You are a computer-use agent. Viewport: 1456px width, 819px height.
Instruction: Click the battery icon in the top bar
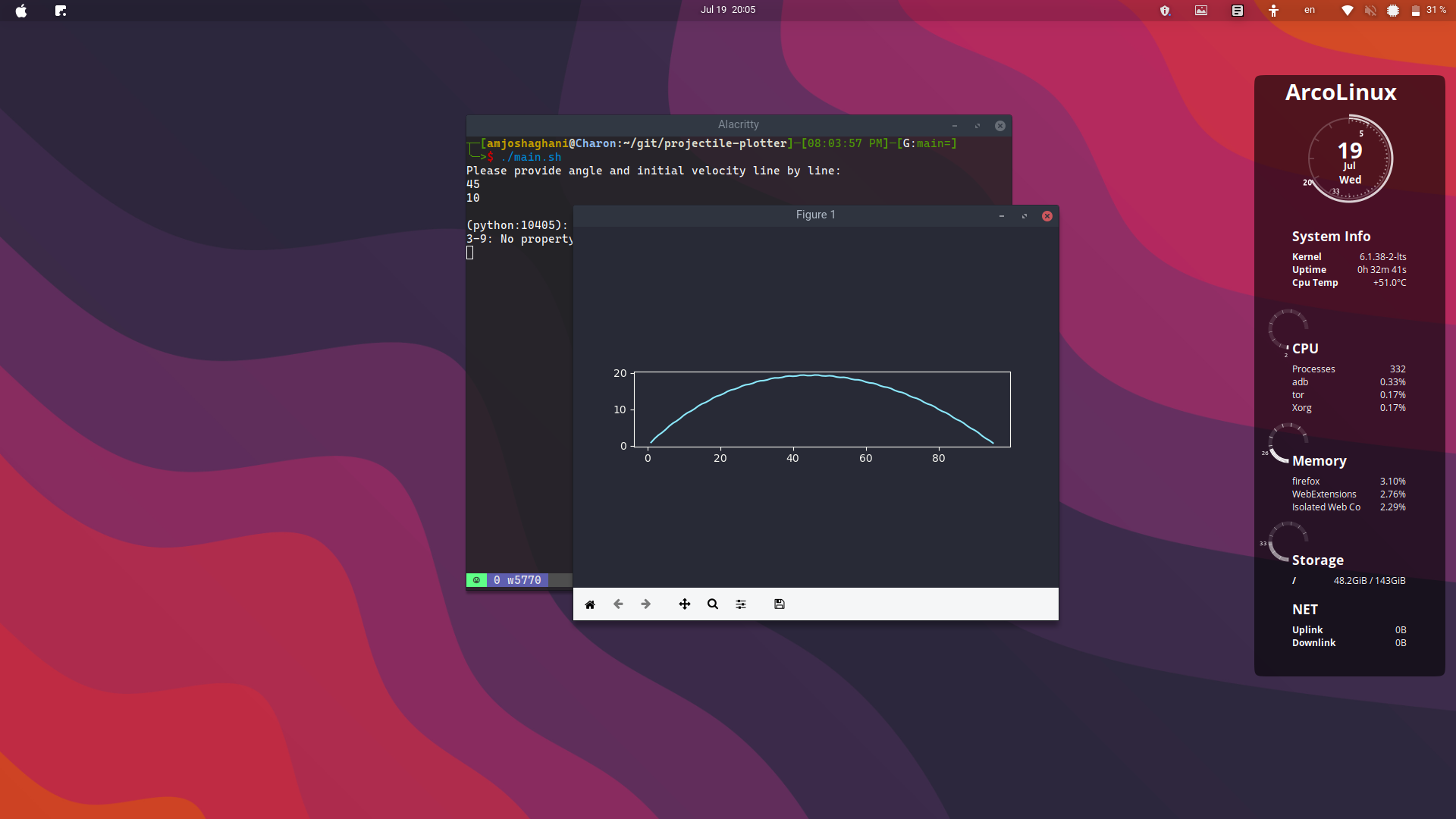tap(1415, 11)
